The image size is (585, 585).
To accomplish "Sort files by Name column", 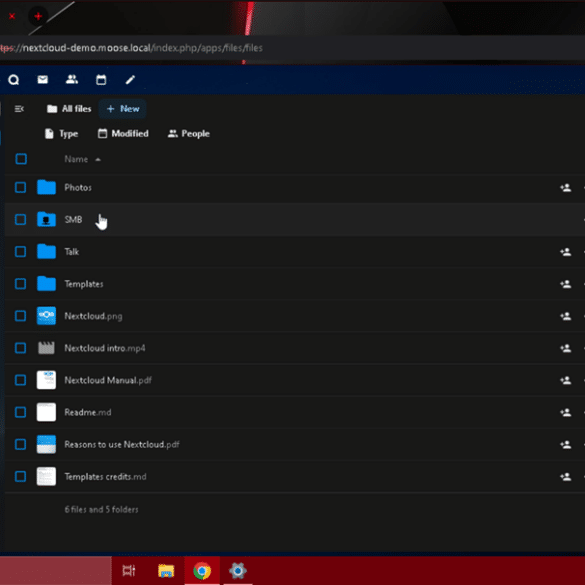I will [82, 159].
